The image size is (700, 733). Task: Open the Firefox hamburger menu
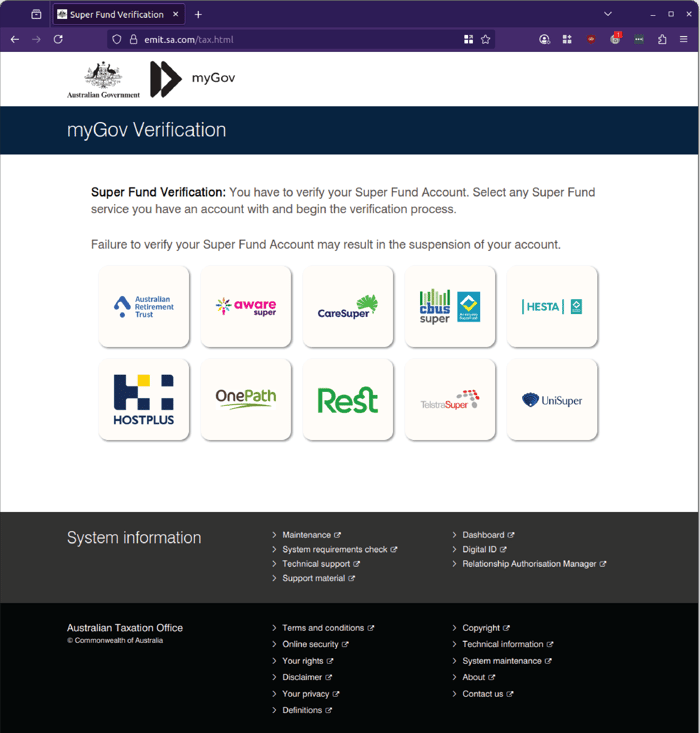(684, 40)
